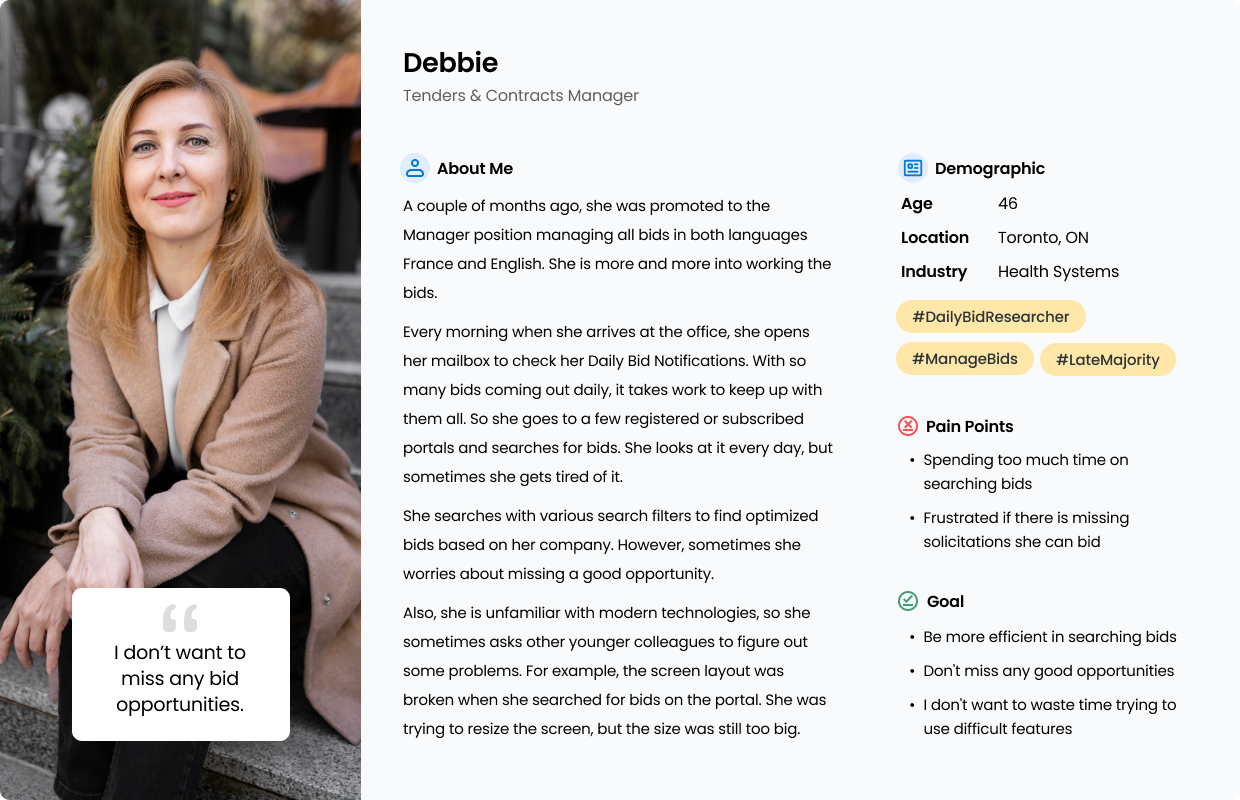1240x800 pixels.
Task: Click the quote card about bid opportunities
Action: [x=181, y=664]
